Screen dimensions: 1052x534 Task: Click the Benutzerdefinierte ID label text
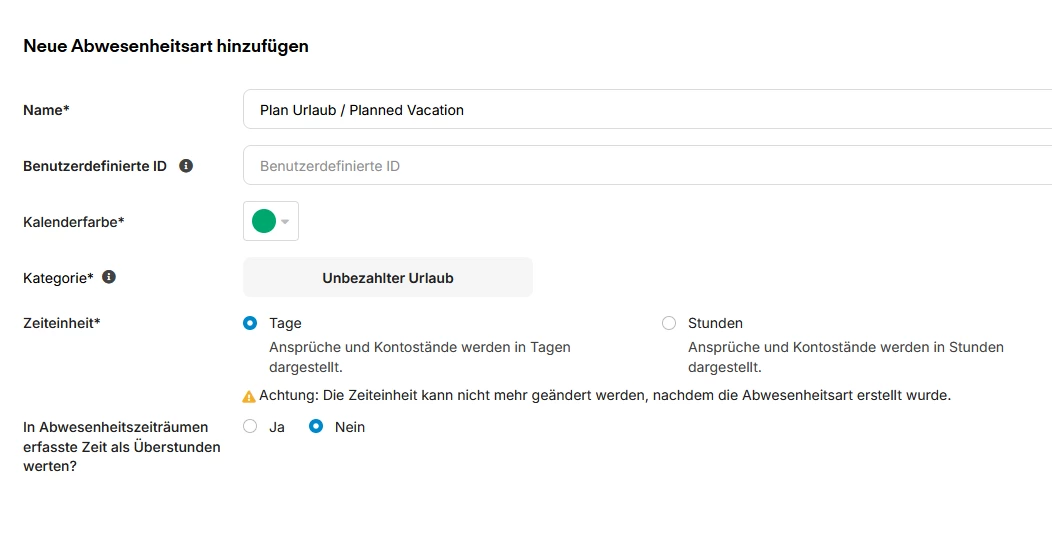click(95, 166)
